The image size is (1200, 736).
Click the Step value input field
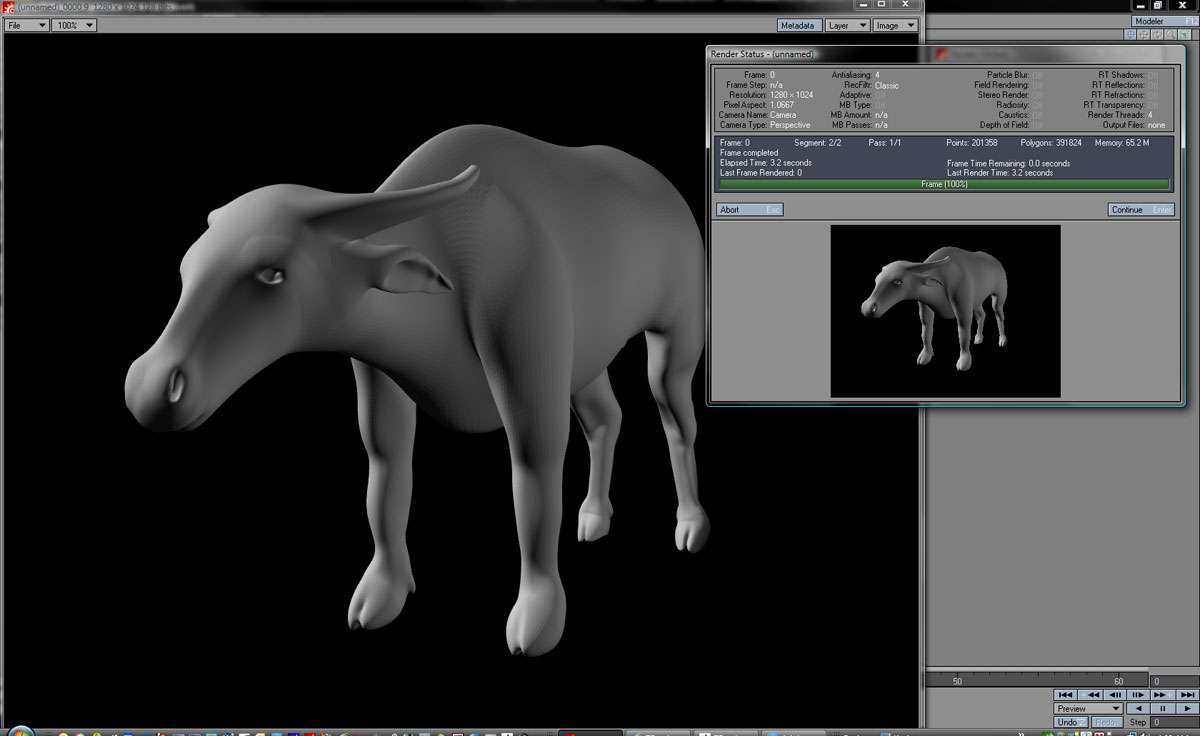1175,722
